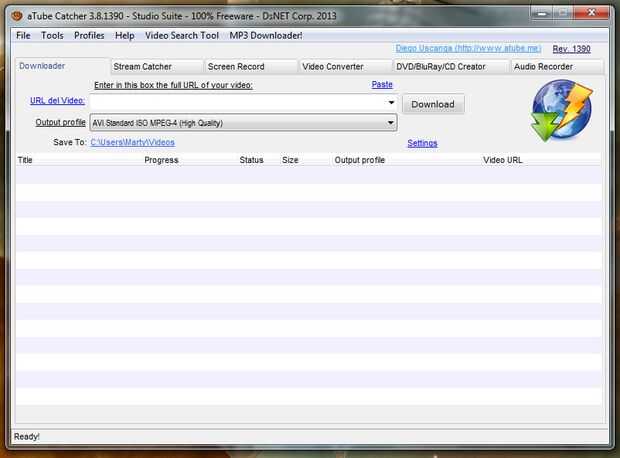
Task: Open the DVD/BluRay/CD Creator tab
Action: [450, 66]
